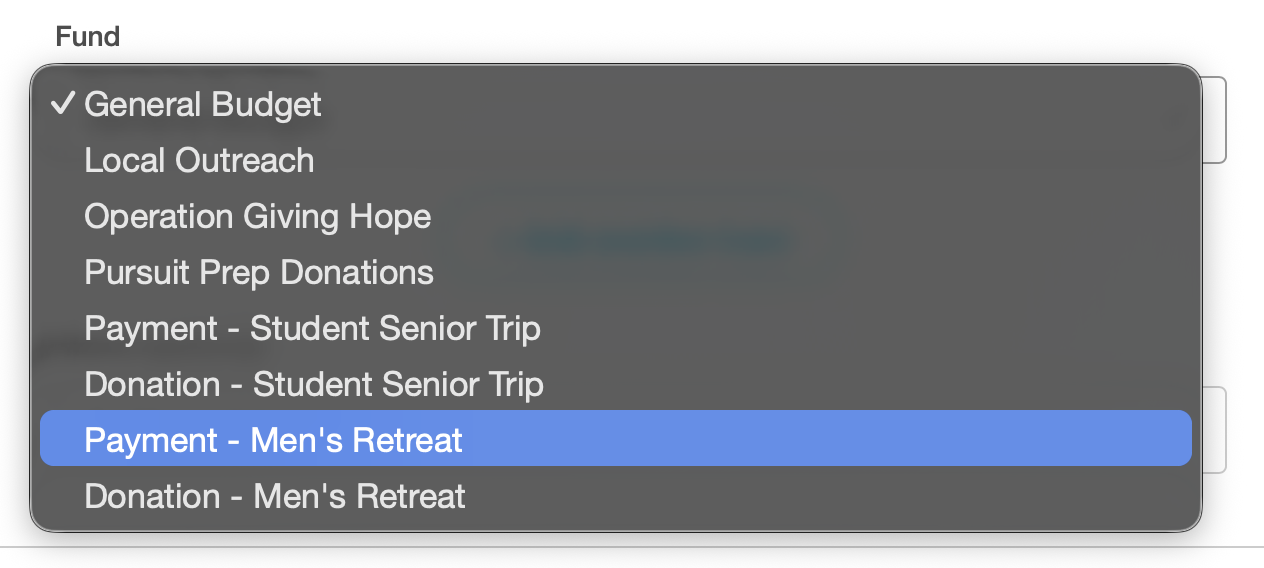Select Pursuit Prep Donations option
Screen dimensions: 1264x568
[259, 273]
